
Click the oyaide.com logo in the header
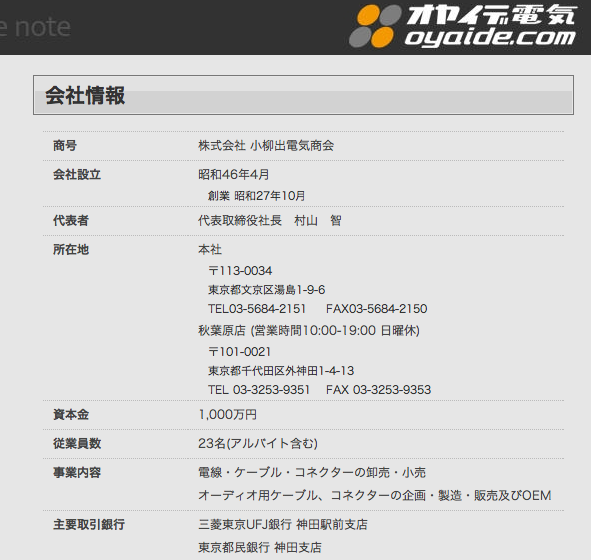pos(463,26)
